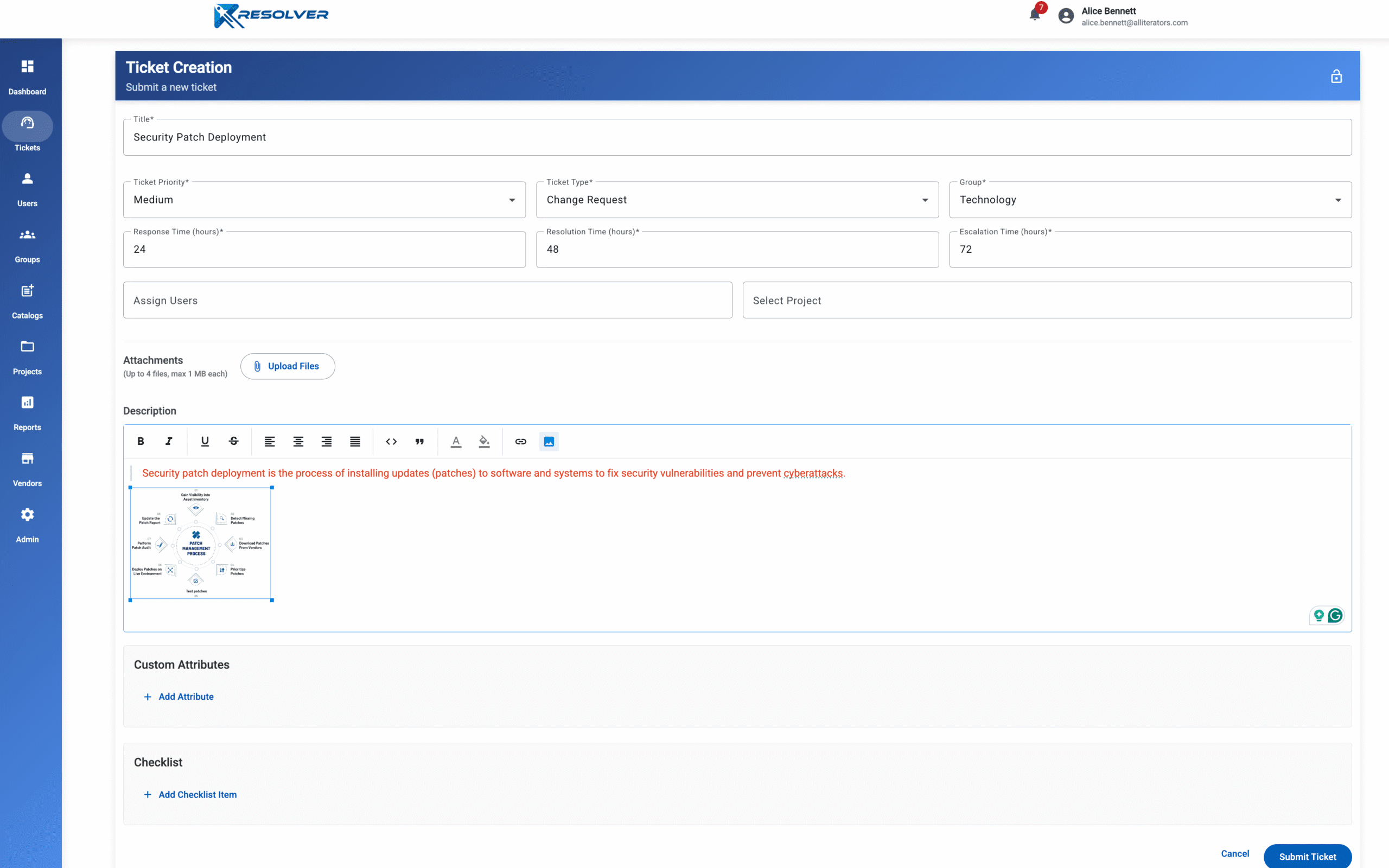The width and height of the screenshot is (1389, 868).
Task: Insert a blockquote in description
Action: coord(419,442)
